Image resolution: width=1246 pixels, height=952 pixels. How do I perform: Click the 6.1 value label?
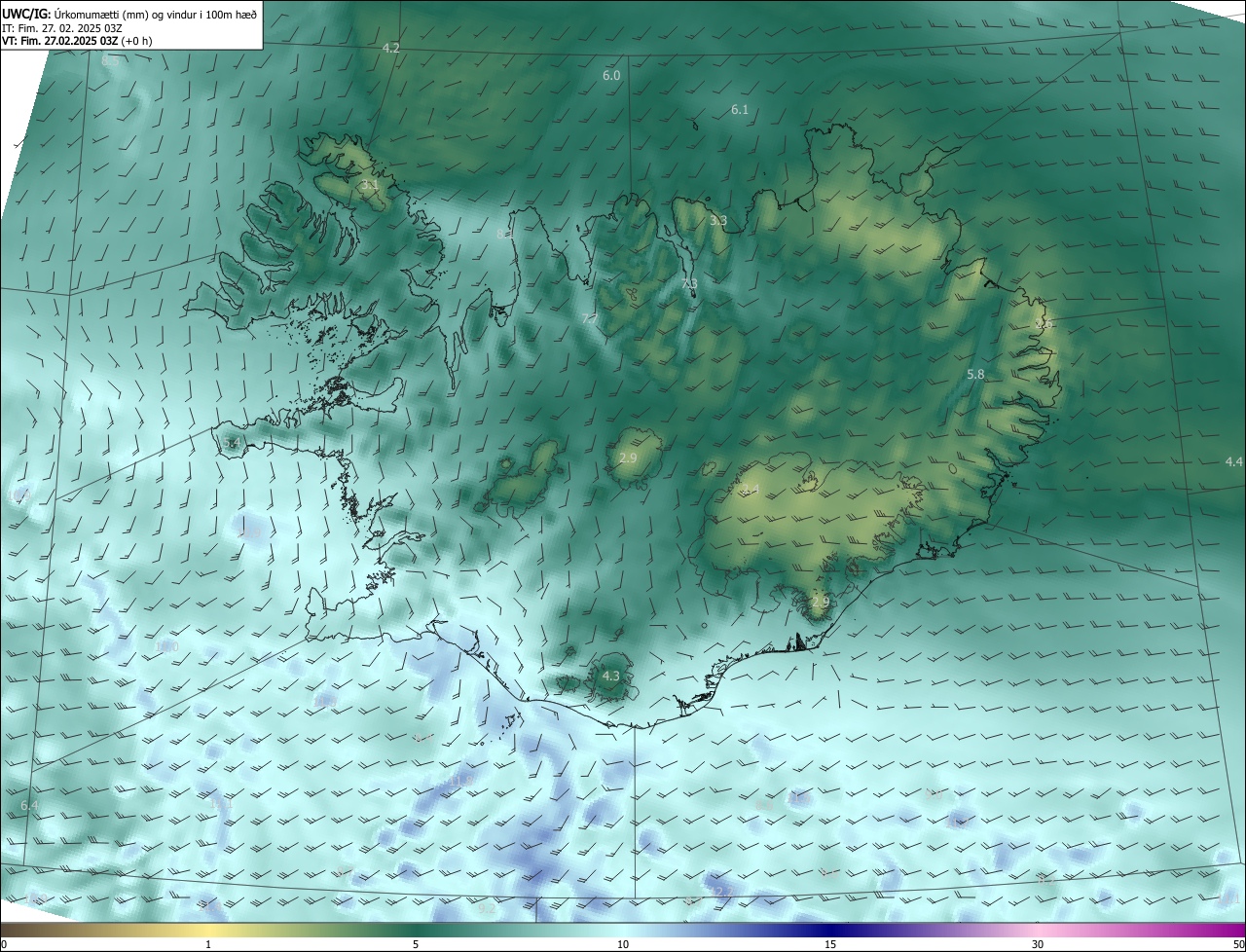pyautogui.click(x=740, y=110)
